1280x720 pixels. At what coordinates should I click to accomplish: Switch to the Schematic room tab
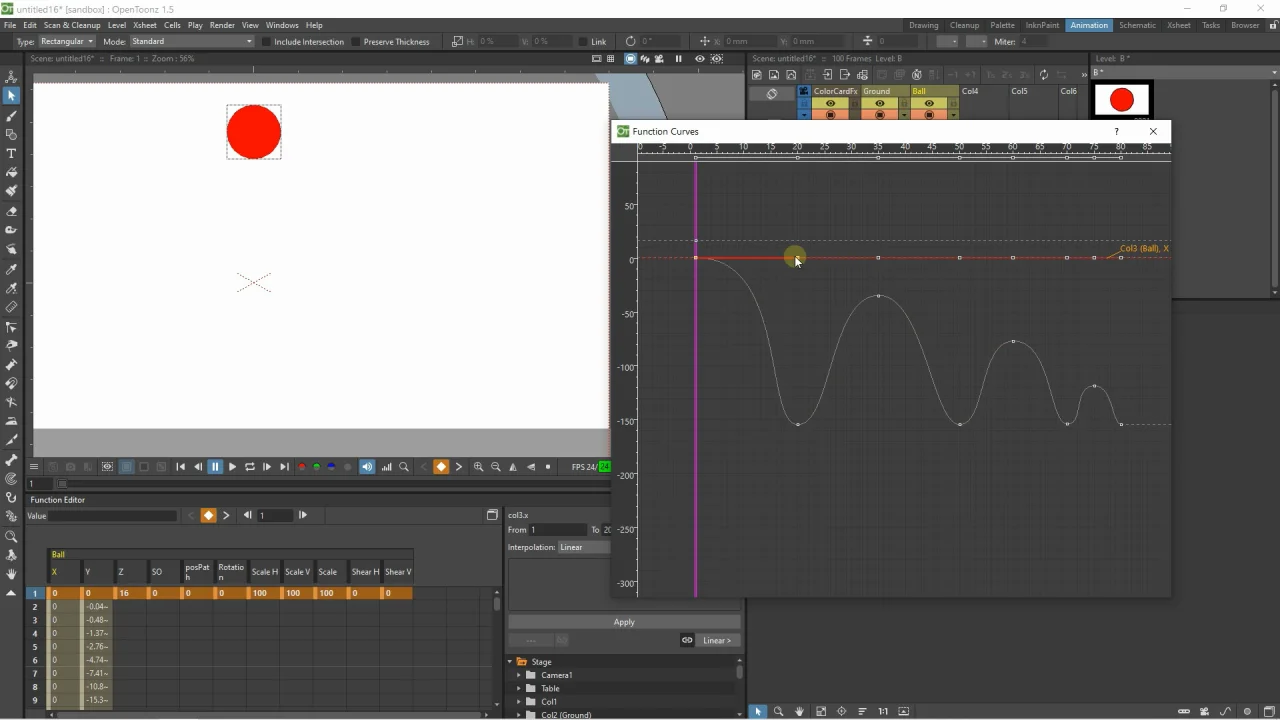1137,25
